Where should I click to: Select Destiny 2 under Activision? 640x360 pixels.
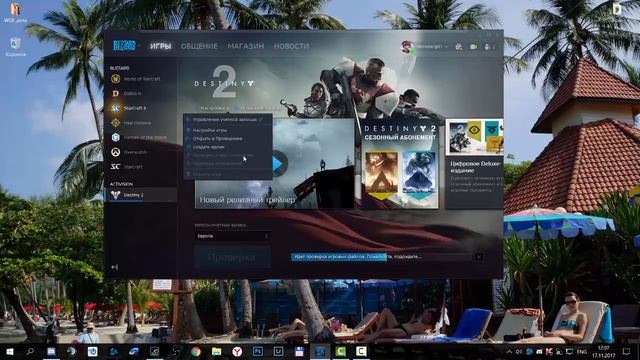(x=141, y=195)
